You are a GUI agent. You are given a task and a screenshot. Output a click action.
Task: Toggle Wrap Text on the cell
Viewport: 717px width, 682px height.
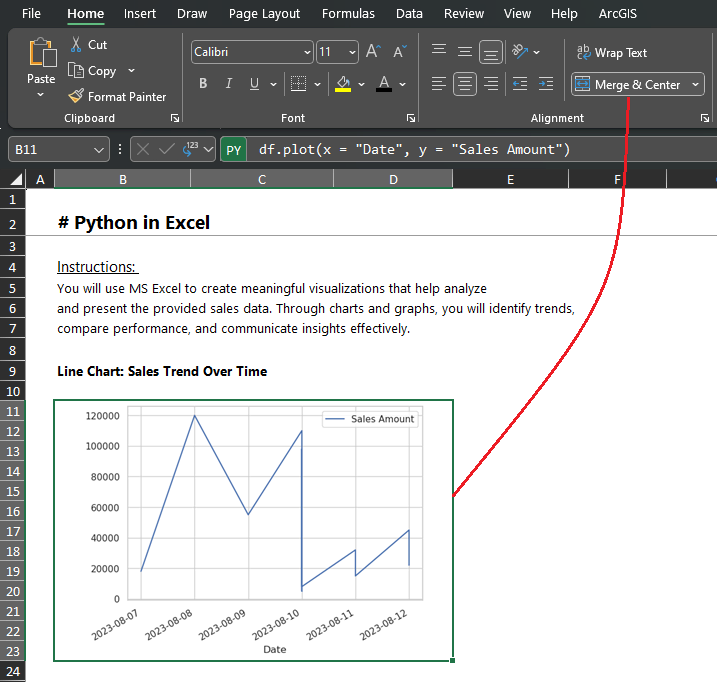(x=611, y=53)
